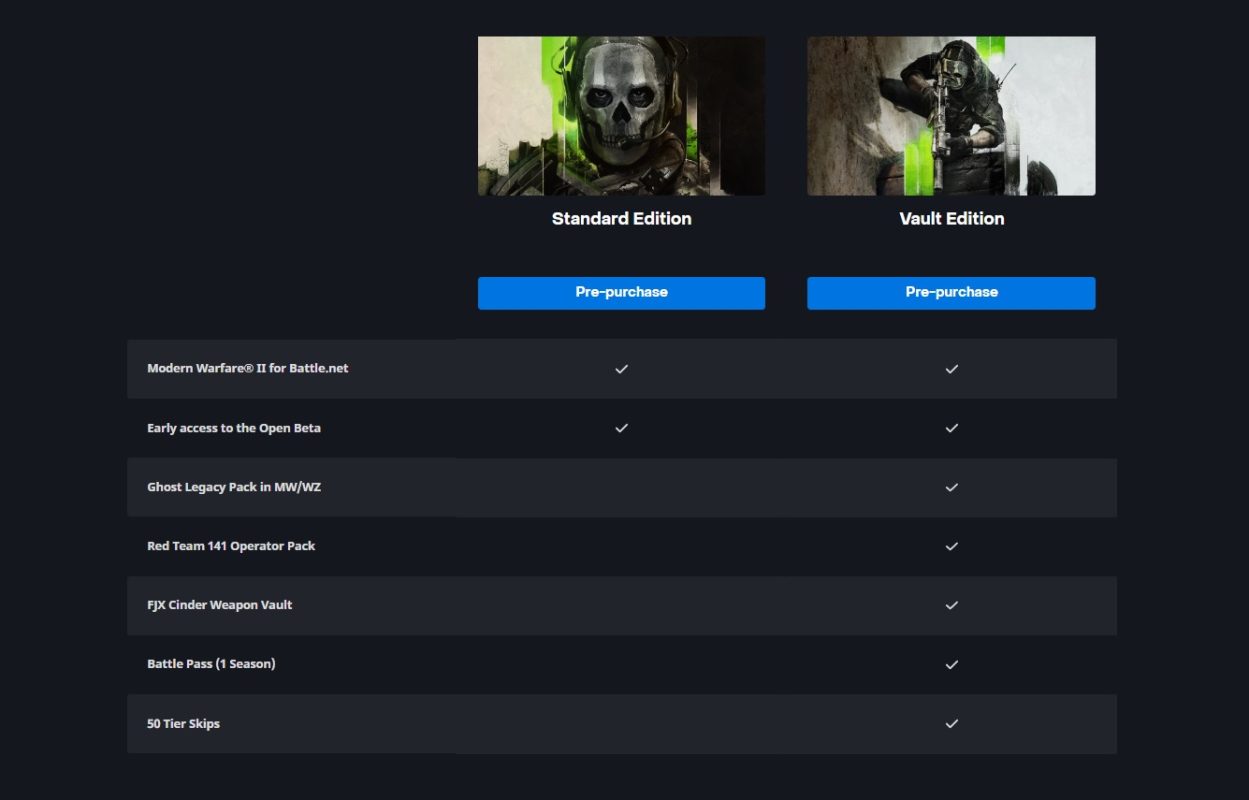
Task: Click Vault checkmark for Battle Pass row
Action: [951, 664]
